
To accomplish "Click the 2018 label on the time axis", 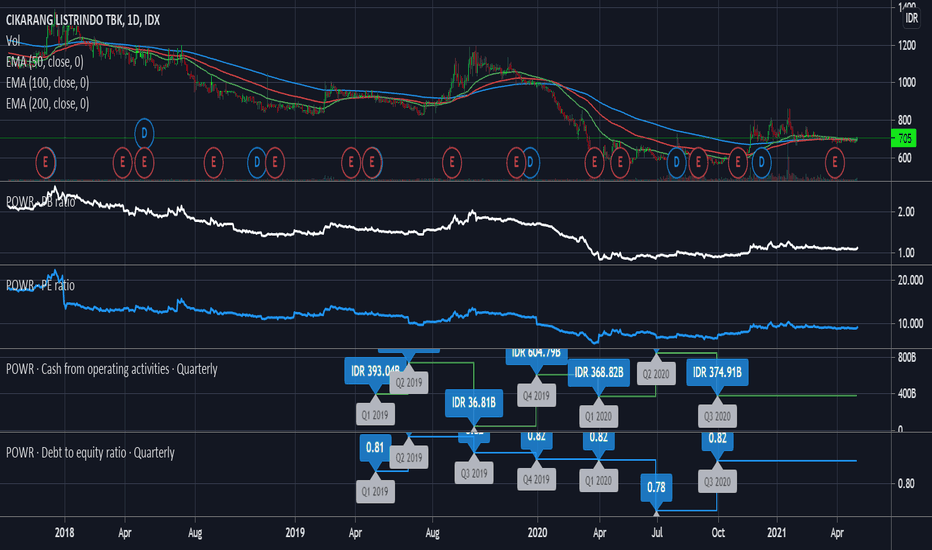I will (x=65, y=533).
